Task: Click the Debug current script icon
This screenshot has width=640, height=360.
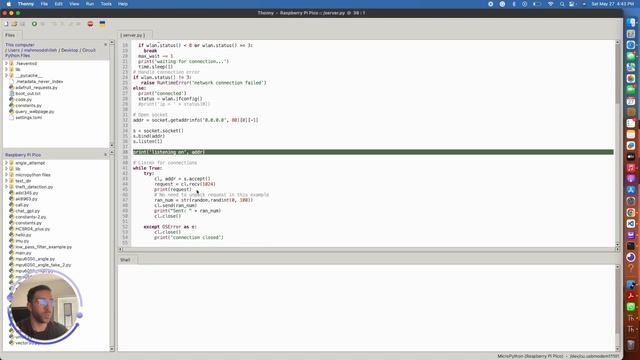Action: click(x=42, y=24)
